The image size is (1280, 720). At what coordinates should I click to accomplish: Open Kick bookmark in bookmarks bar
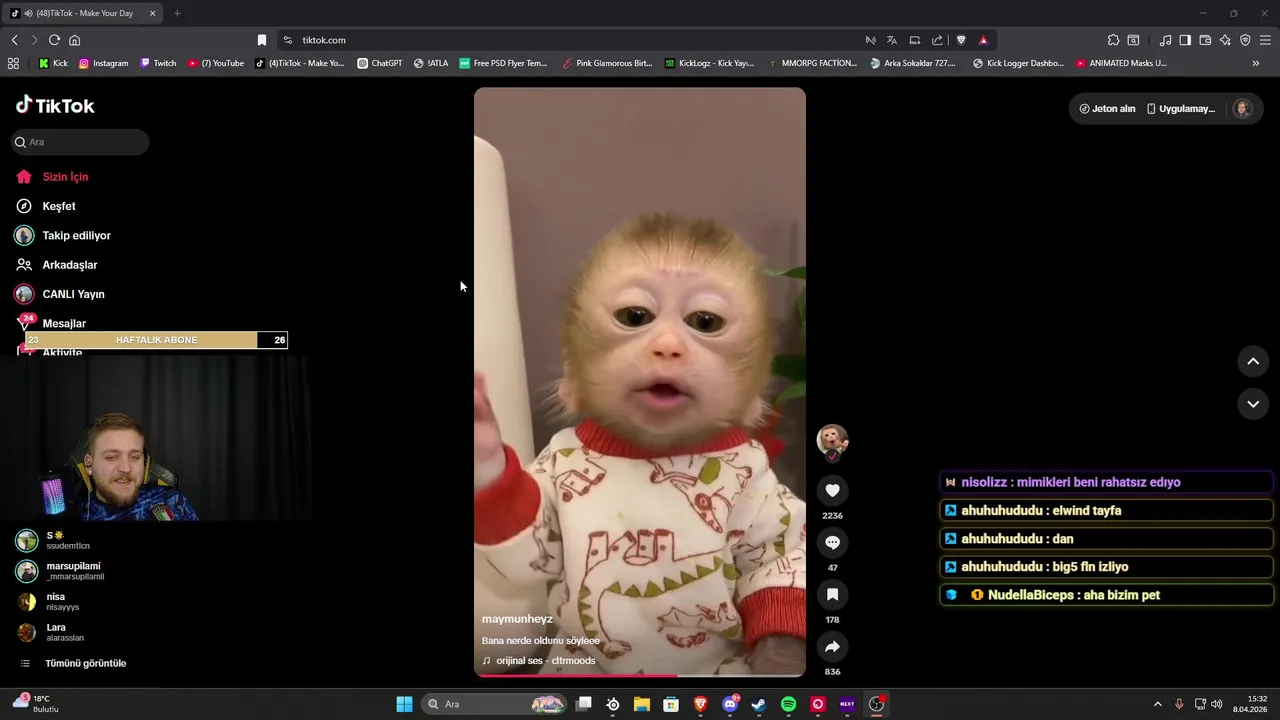pyautogui.click(x=54, y=63)
